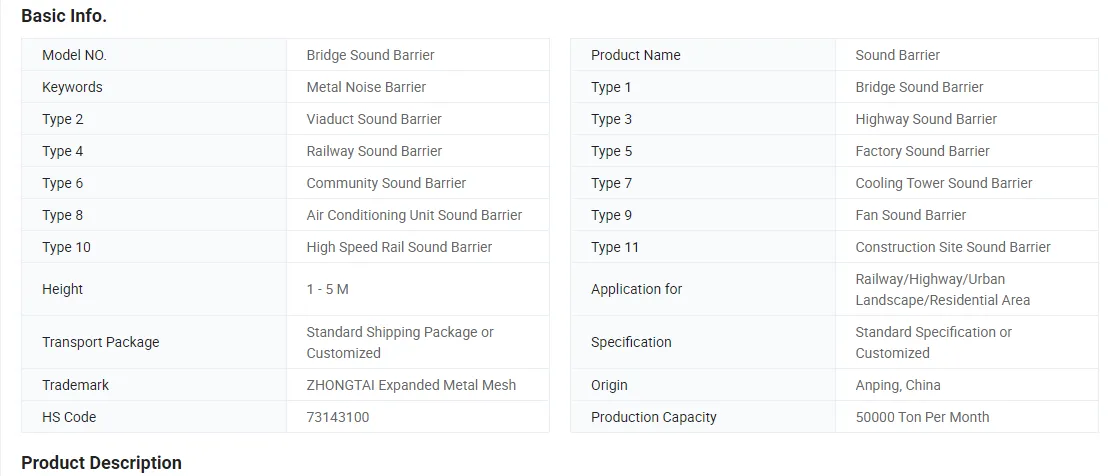Click Air Conditioning Unit Sound Barrier text
This screenshot has width=1114, height=476.
coord(414,215)
